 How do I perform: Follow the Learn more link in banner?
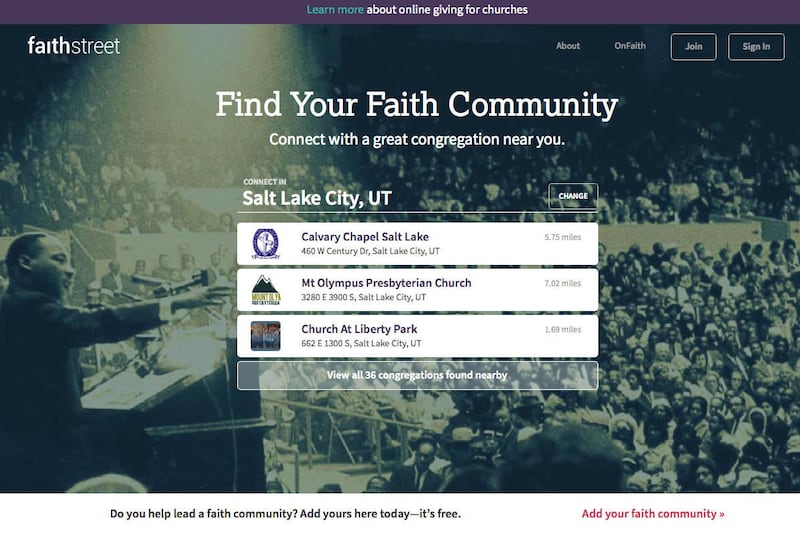coord(335,10)
